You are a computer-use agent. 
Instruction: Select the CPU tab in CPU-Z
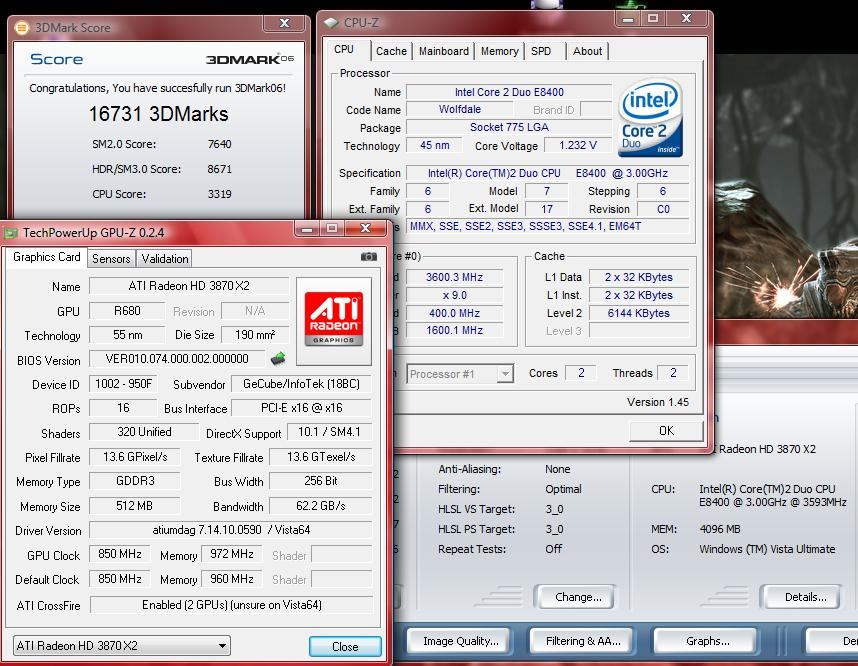pyautogui.click(x=346, y=50)
